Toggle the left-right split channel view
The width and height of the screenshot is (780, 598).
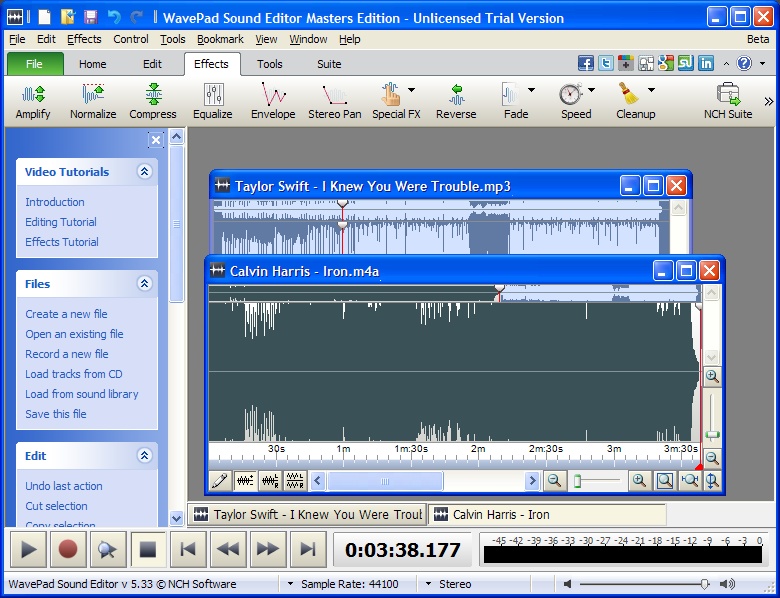point(270,481)
